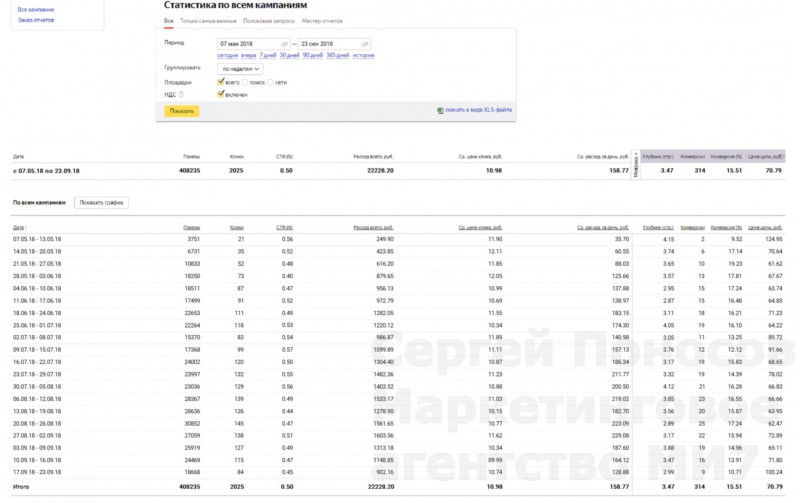Click the end date field 23 сен 2018
This screenshot has width=800, height=503.
click(334, 44)
